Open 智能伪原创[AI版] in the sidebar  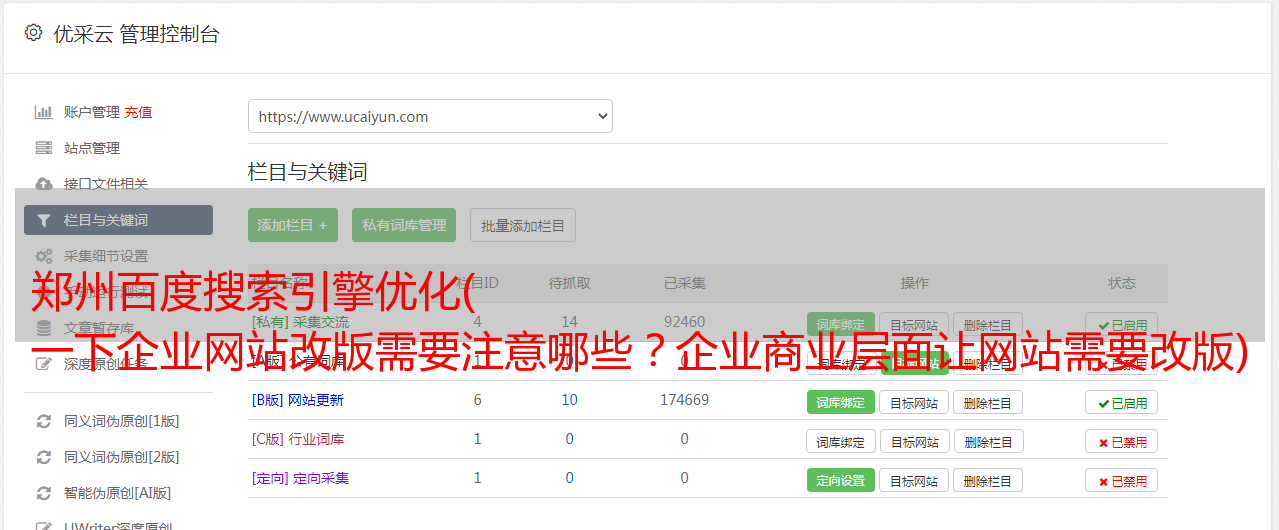pos(118,493)
